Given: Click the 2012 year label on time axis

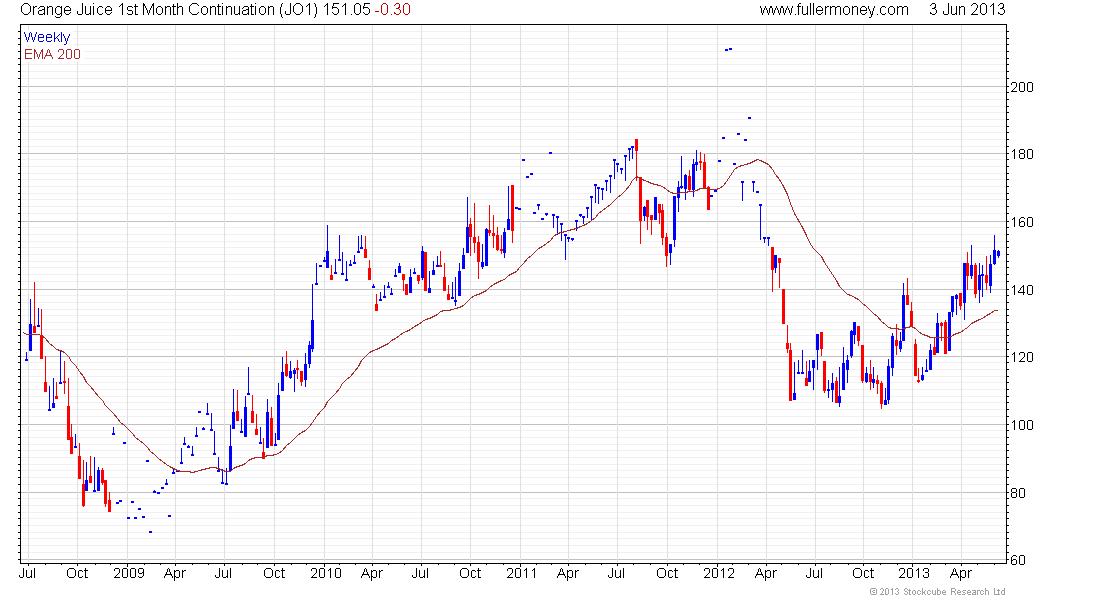Looking at the screenshot, I should [x=718, y=573].
